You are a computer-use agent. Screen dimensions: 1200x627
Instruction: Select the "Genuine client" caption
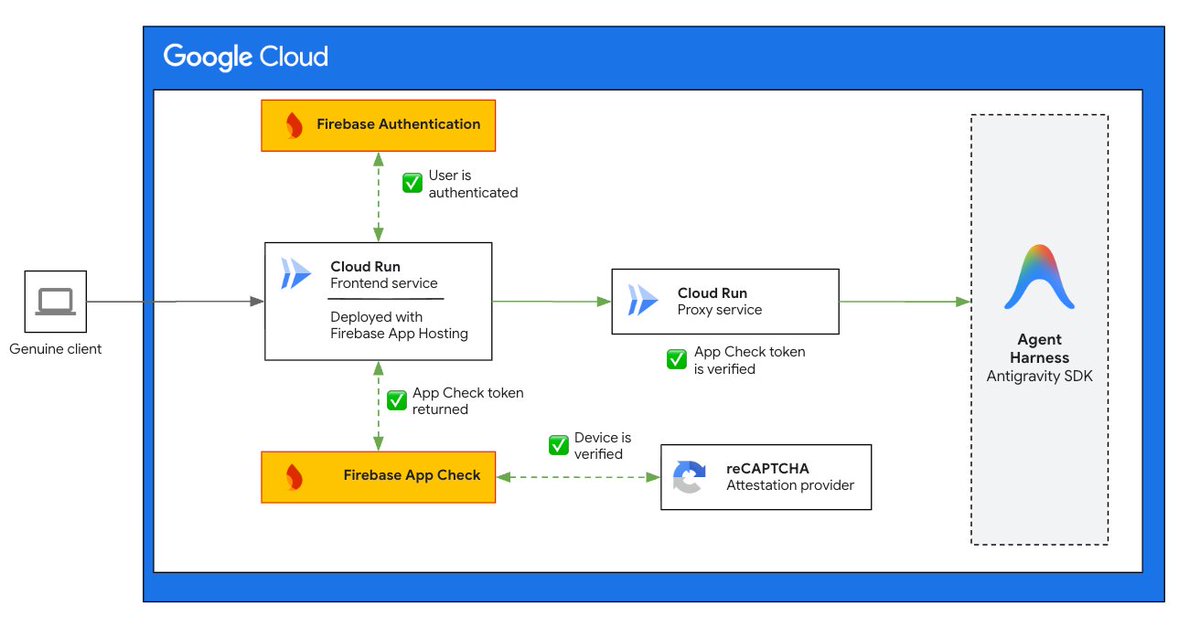[56, 349]
